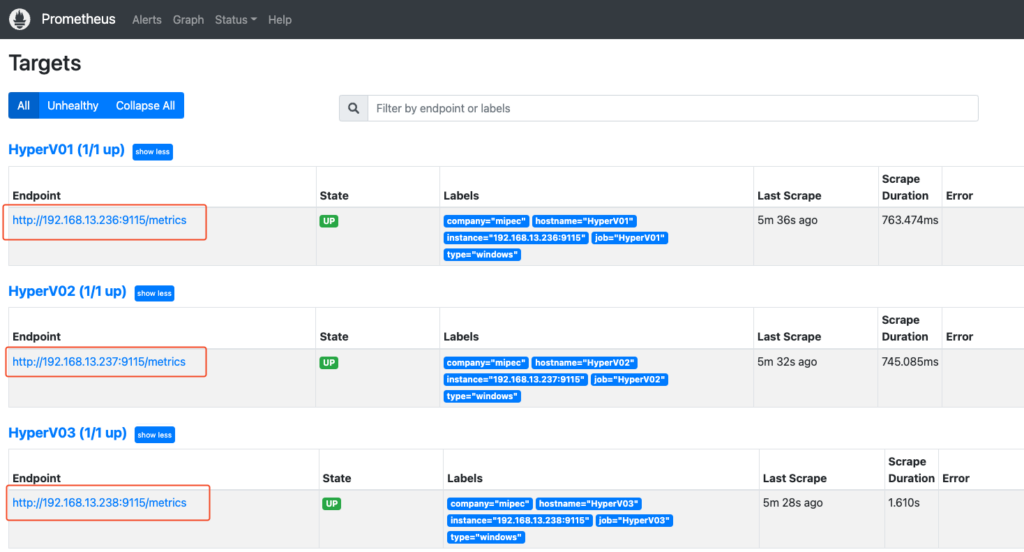Click the hostname="HyperV02" label badge
This screenshot has width=1024, height=552.
click(x=584, y=363)
